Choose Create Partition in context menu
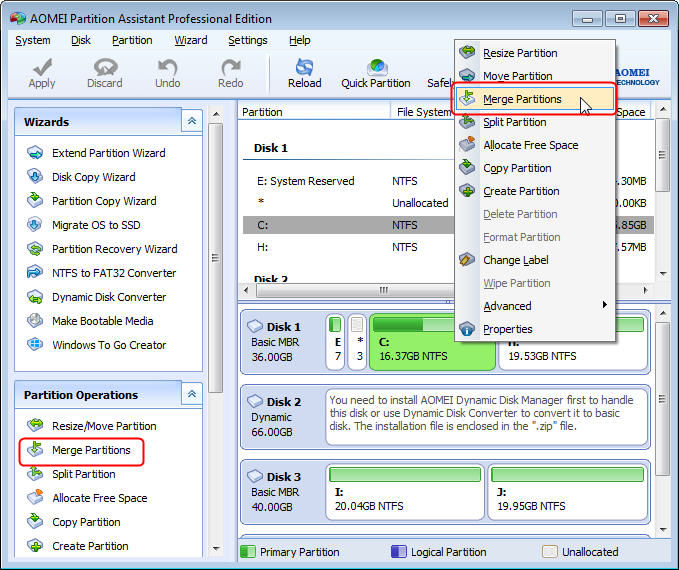Viewport: 679px width, 570px height. (535, 191)
